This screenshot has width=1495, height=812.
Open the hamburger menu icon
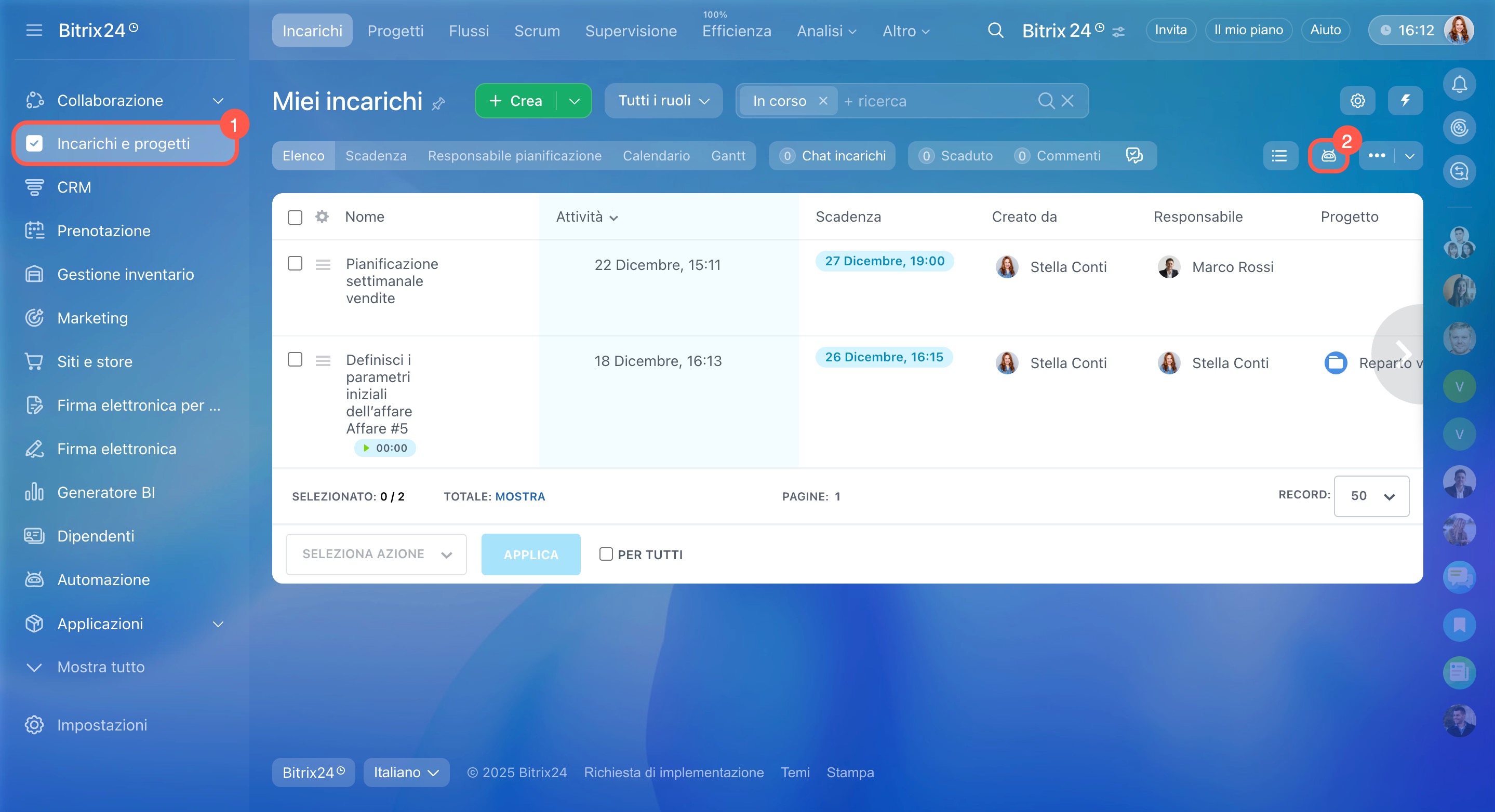pos(34,30)
